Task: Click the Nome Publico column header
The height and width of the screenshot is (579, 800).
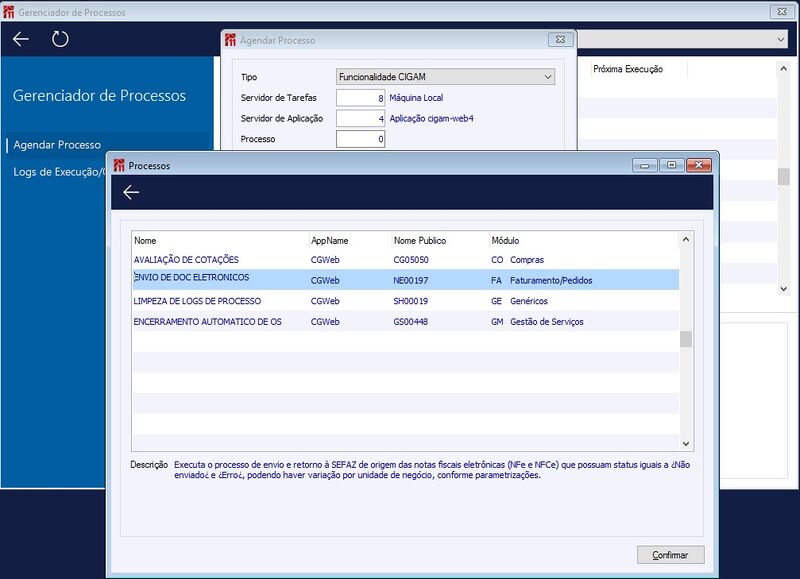Action: [440, 240]
